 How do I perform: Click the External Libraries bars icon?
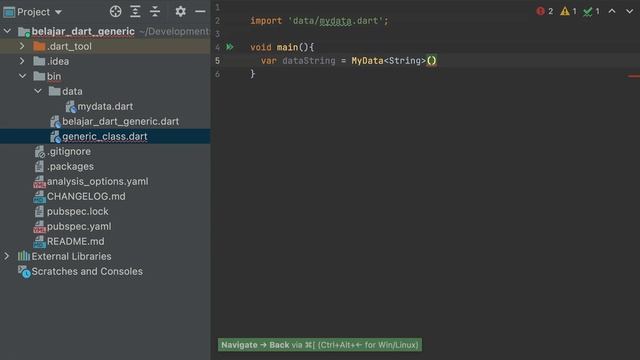(x=24, y=256)
